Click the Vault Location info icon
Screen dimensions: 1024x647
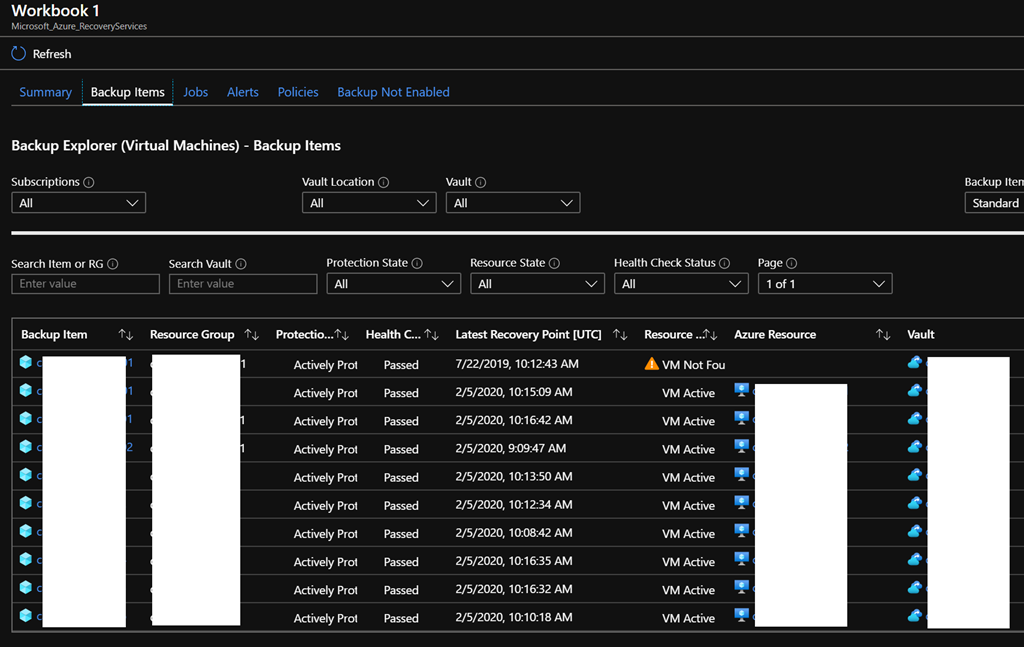point(384,183)
